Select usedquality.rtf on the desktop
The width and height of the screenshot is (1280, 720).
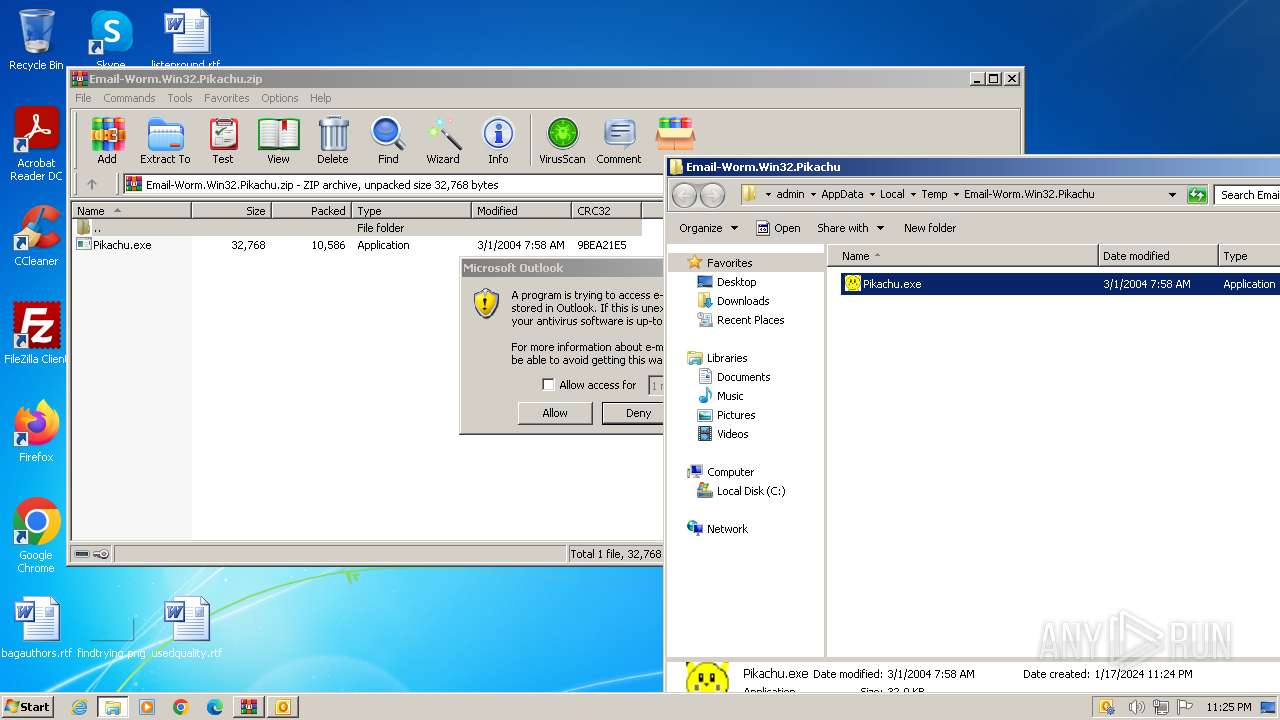[x=187, y=628]
